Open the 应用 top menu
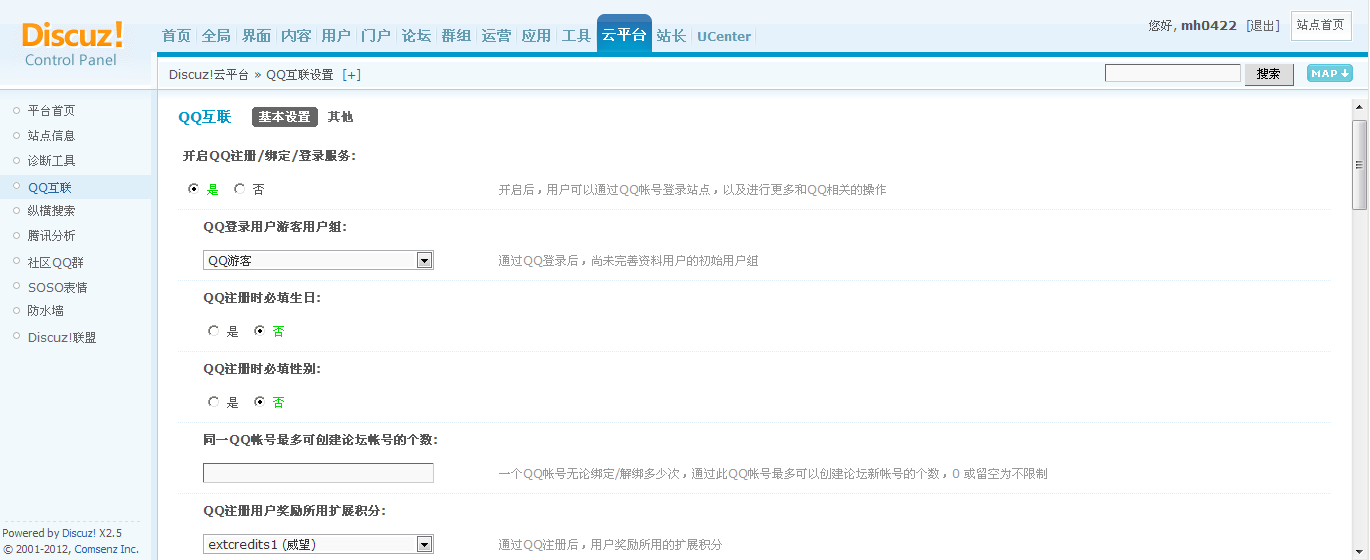The image size is (1370, 560). click(x=536, y=36)
